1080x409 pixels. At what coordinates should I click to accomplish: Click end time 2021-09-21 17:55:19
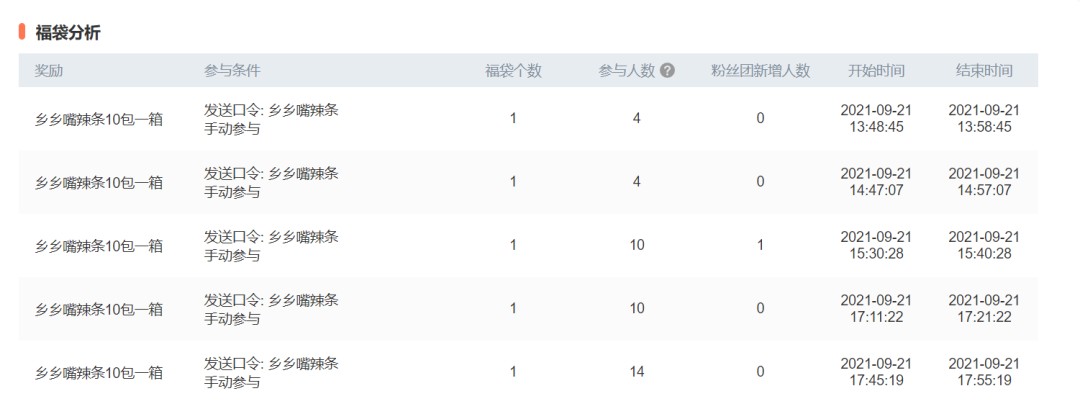point(984,372)
